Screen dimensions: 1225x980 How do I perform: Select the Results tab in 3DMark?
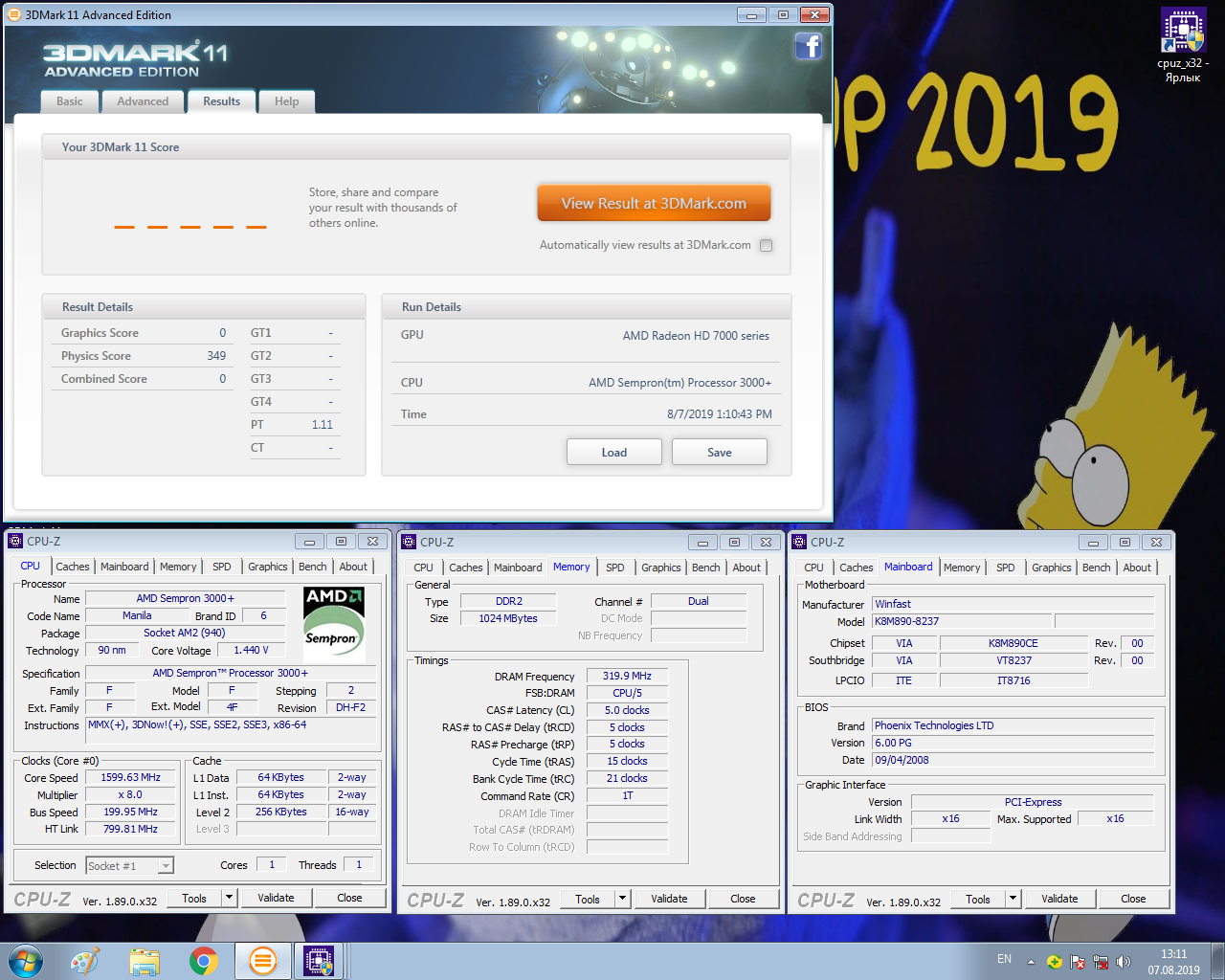(221, 100)
